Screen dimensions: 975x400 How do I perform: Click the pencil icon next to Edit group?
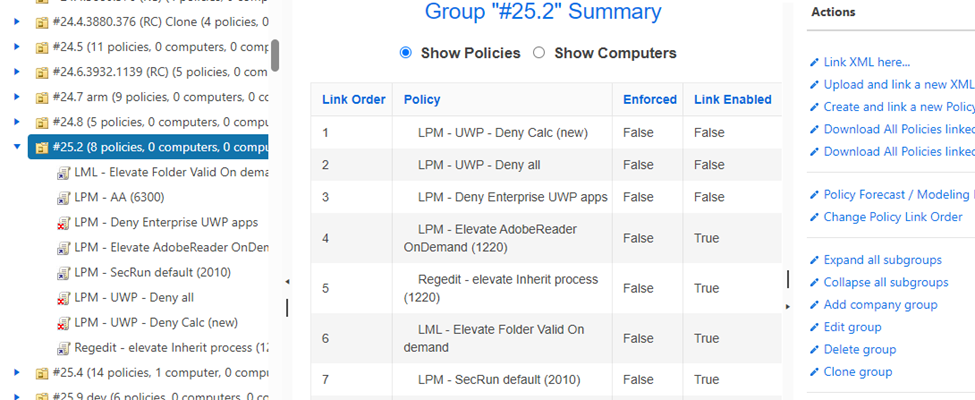pyautogui.click(x=814, y=328)
